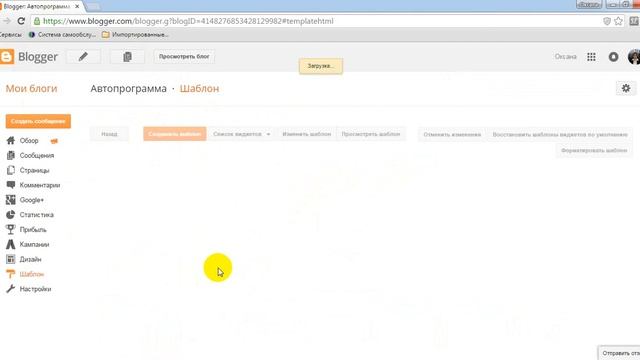
Task: Click the Просмотреть шаблон button
Action: tap(371, 134)
